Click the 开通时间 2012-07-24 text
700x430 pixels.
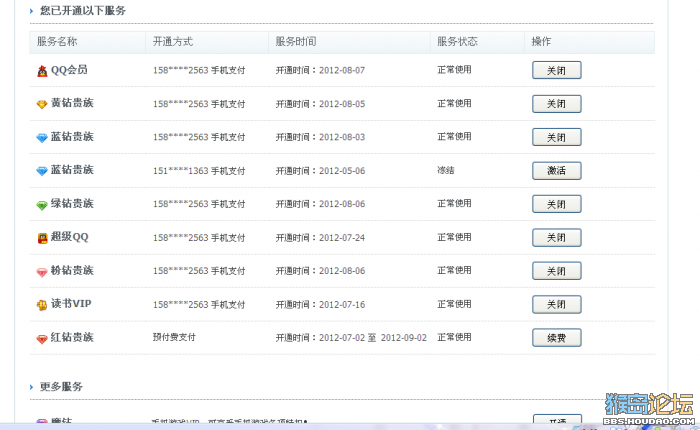point(320,238)
